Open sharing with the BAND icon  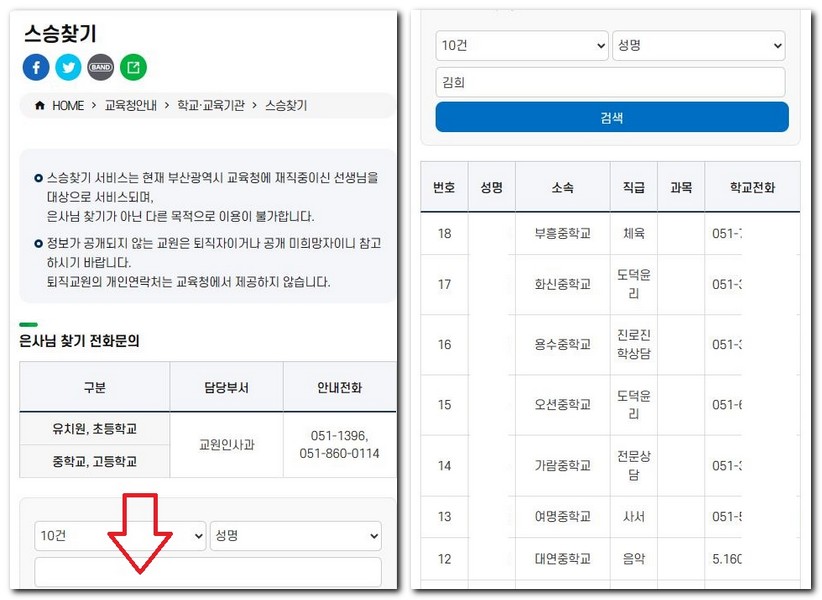click(x=100, y=67)
